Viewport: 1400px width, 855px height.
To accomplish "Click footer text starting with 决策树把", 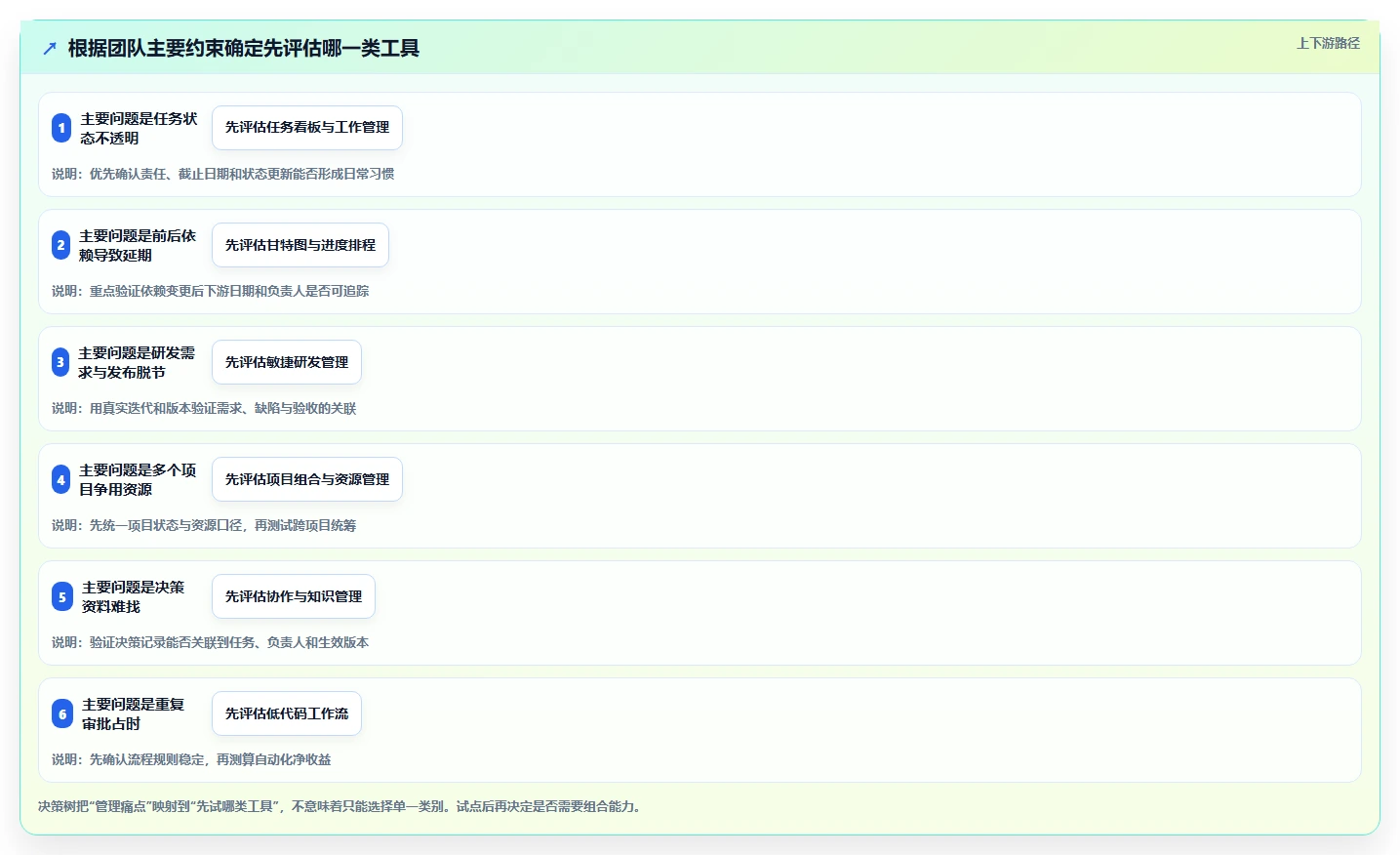I will 340,806.
